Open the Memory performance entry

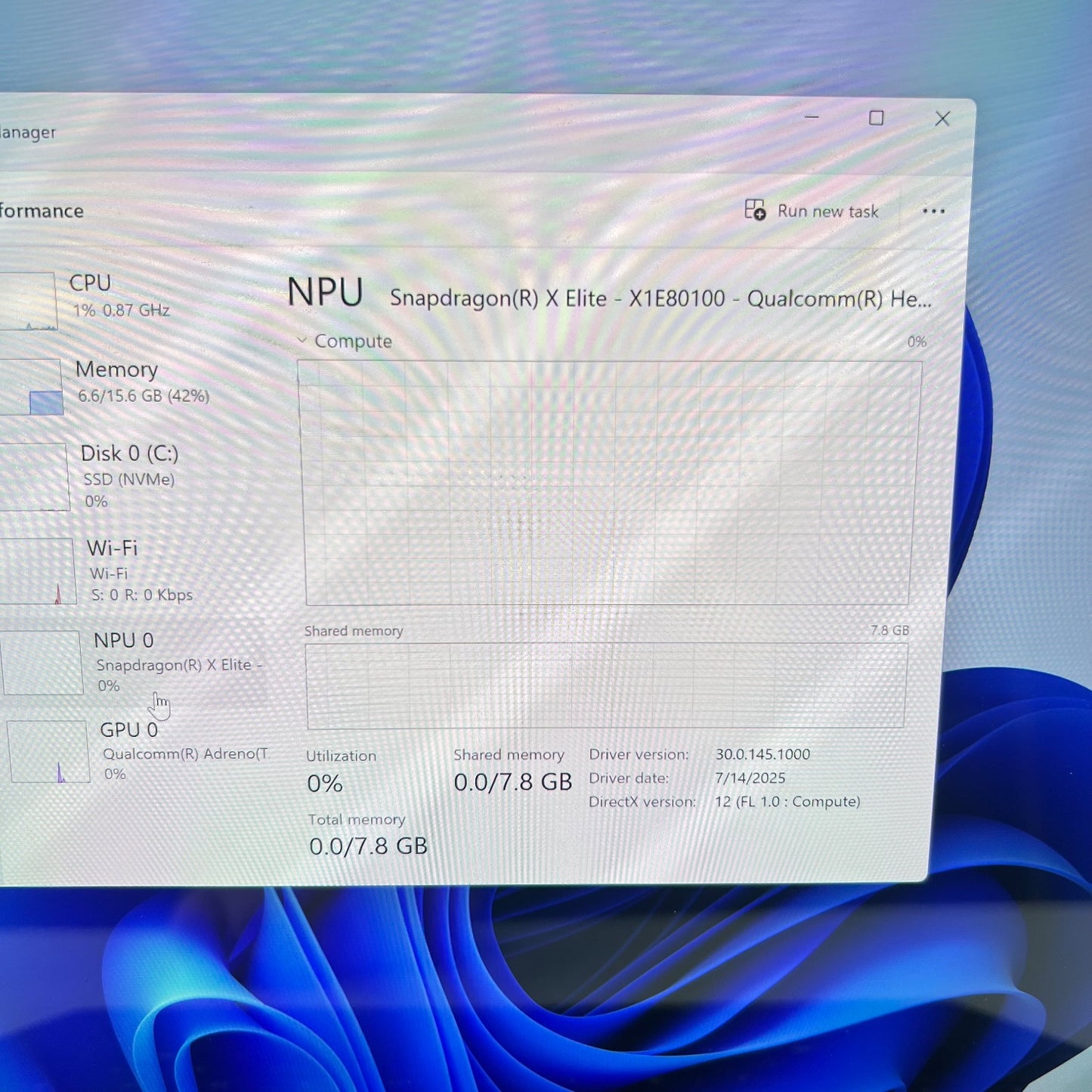[117, 381]
